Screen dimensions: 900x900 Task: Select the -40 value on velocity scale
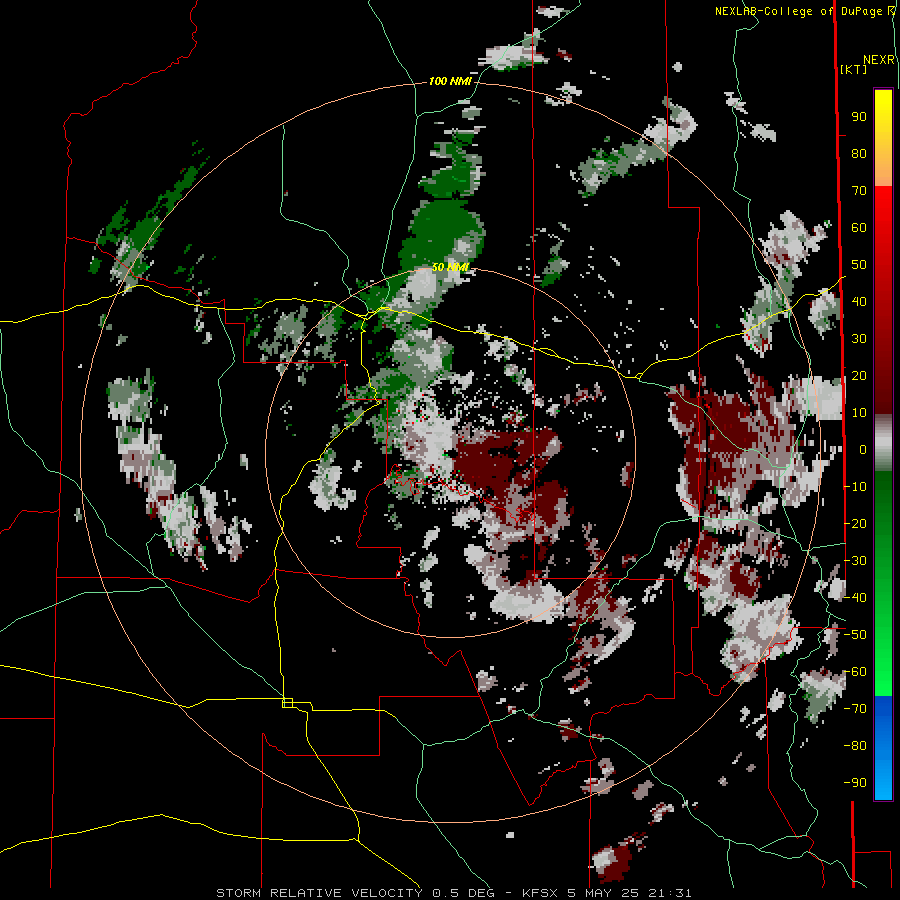pyautogui.click(x=855, y=598)
